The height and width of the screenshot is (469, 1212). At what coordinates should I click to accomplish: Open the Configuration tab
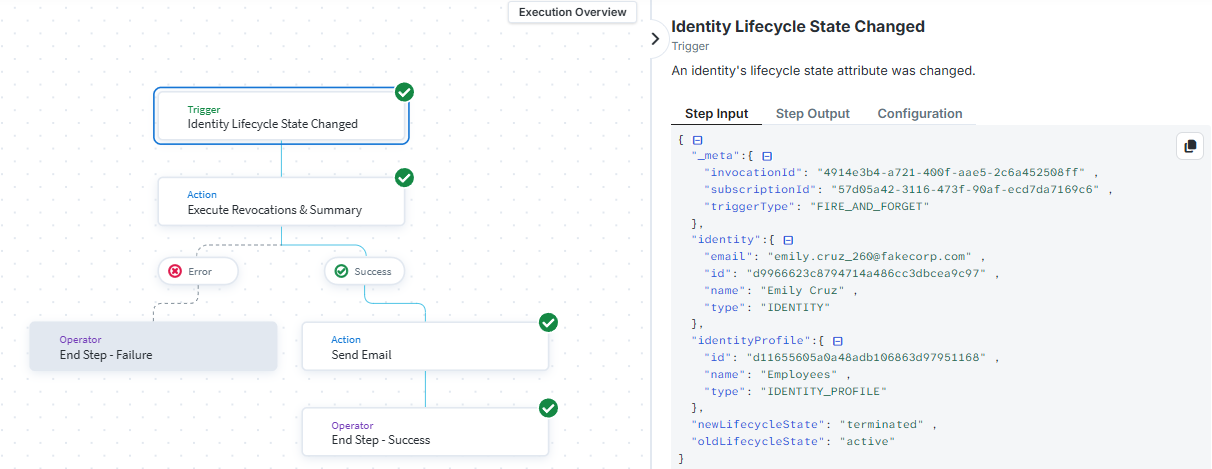click(x=920, y=114)
